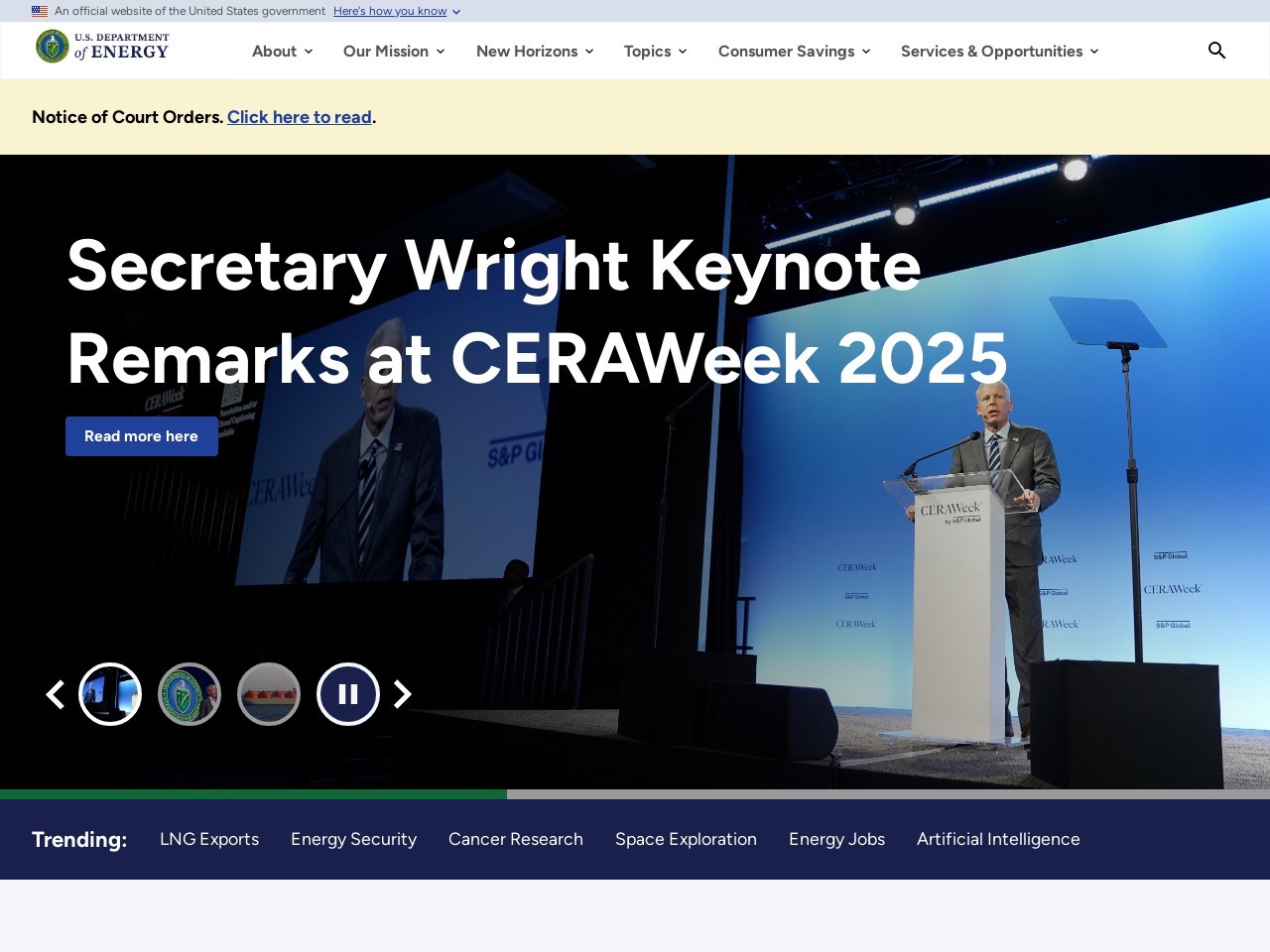Select the ship slide thumbnail
Screen dimensions: 1270x952
269,694
